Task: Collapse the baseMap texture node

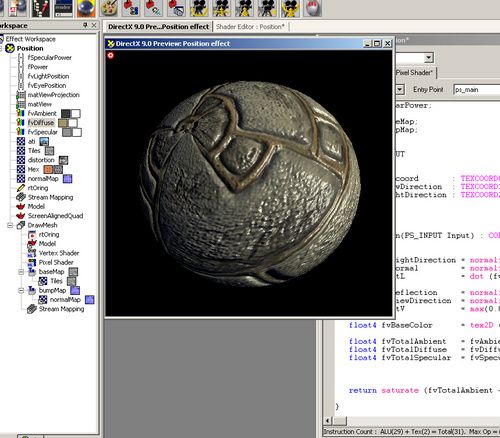Action: pyautogui.click(x=21, y=272)
